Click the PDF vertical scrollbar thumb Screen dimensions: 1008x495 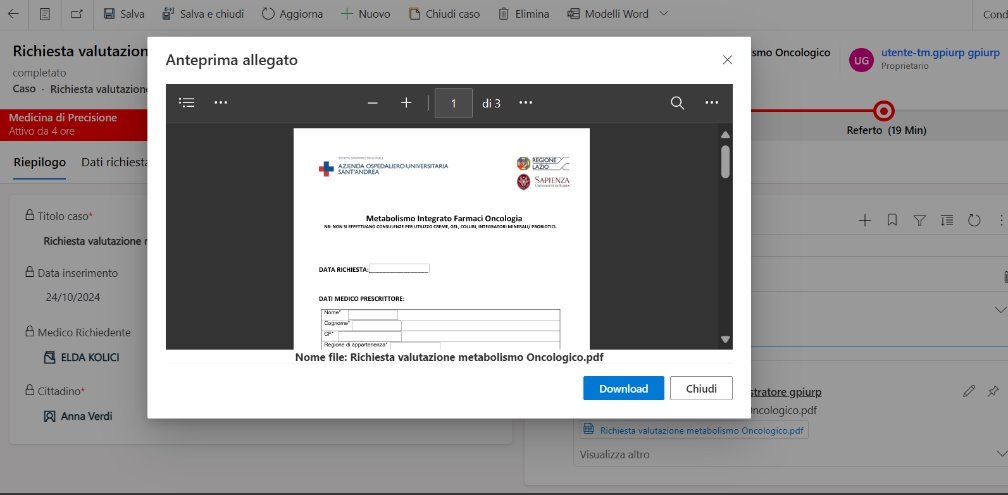click(x=725, y=161)
